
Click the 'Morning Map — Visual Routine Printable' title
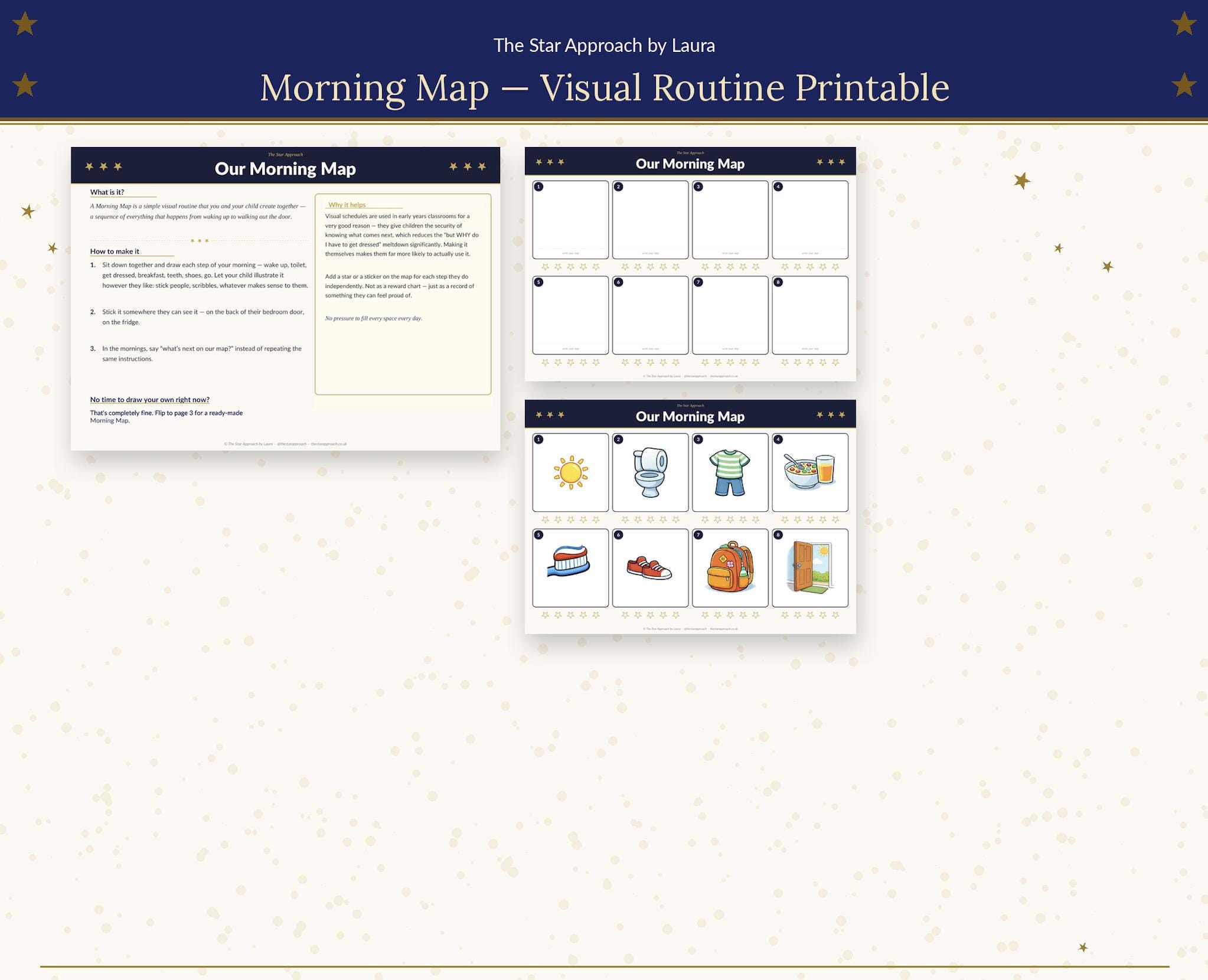pyautogui.click(x=605, y=88)
